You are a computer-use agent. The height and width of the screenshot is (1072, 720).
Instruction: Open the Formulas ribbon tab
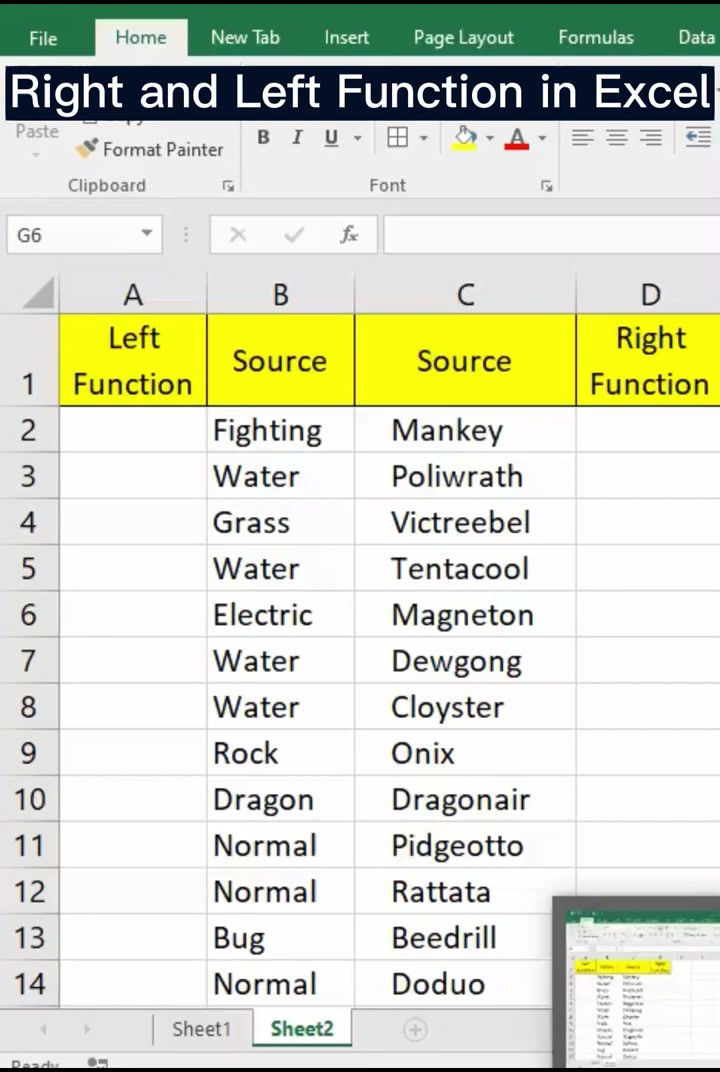(596, 38)
